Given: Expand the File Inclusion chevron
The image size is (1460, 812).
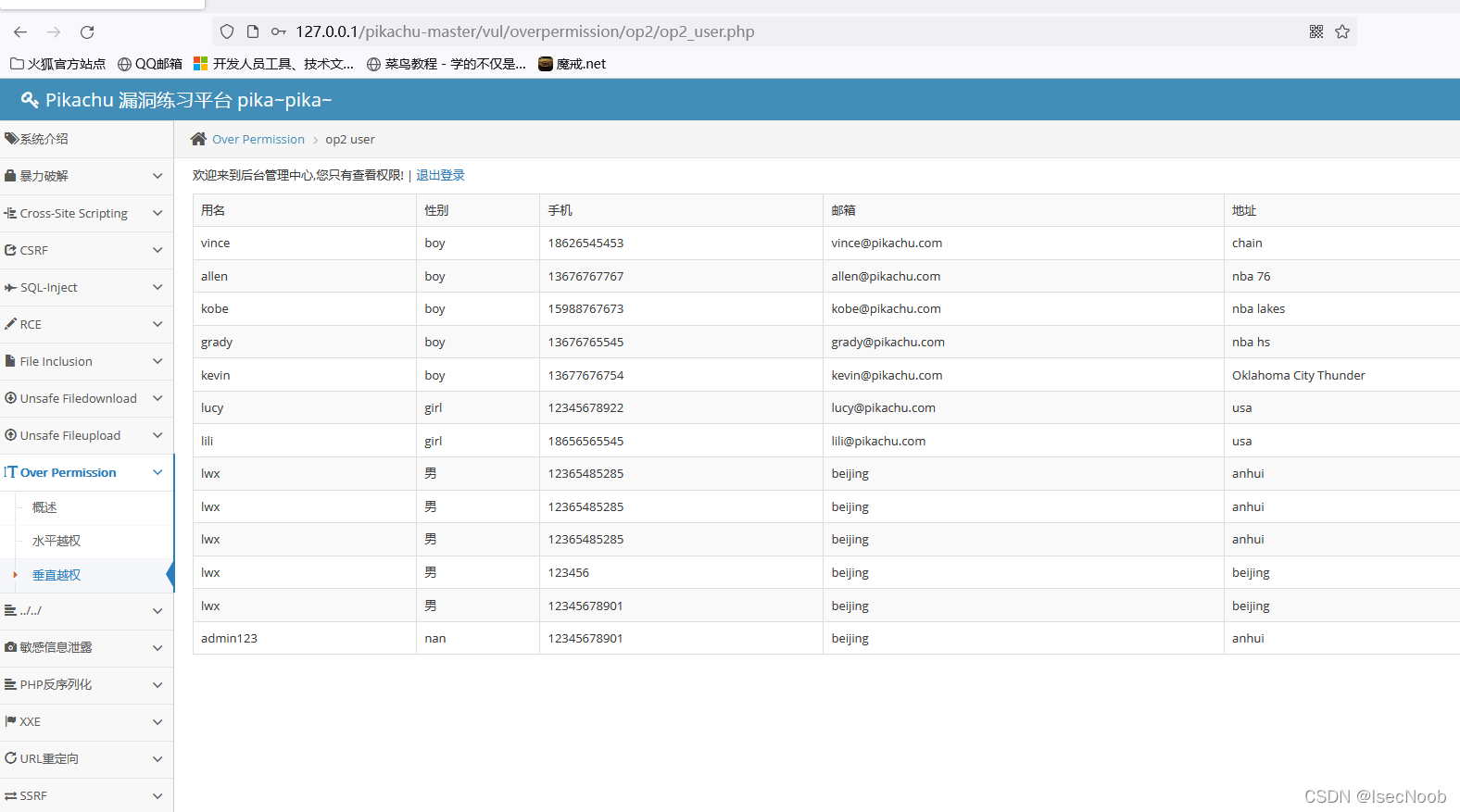Looking at the screenshot, I should point(157,361).
